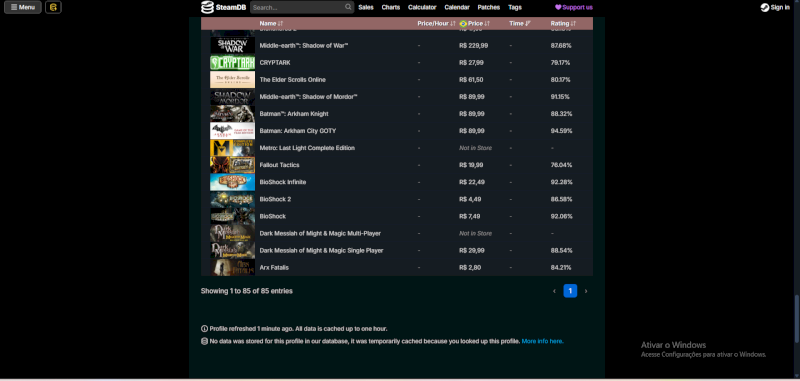
Task: Open Metro: Last Light Complete Edition
Action: 307,148
